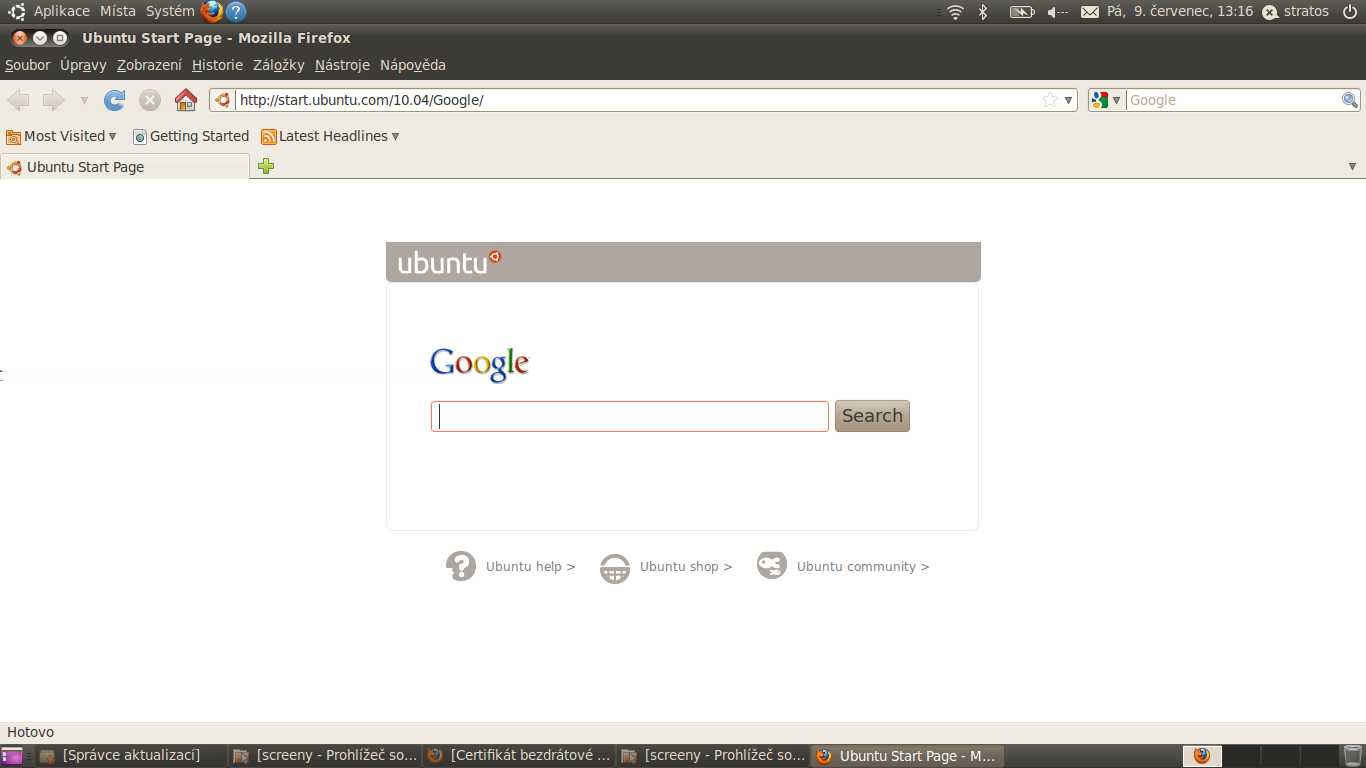Open the Záložky menu

coord(279,65)
